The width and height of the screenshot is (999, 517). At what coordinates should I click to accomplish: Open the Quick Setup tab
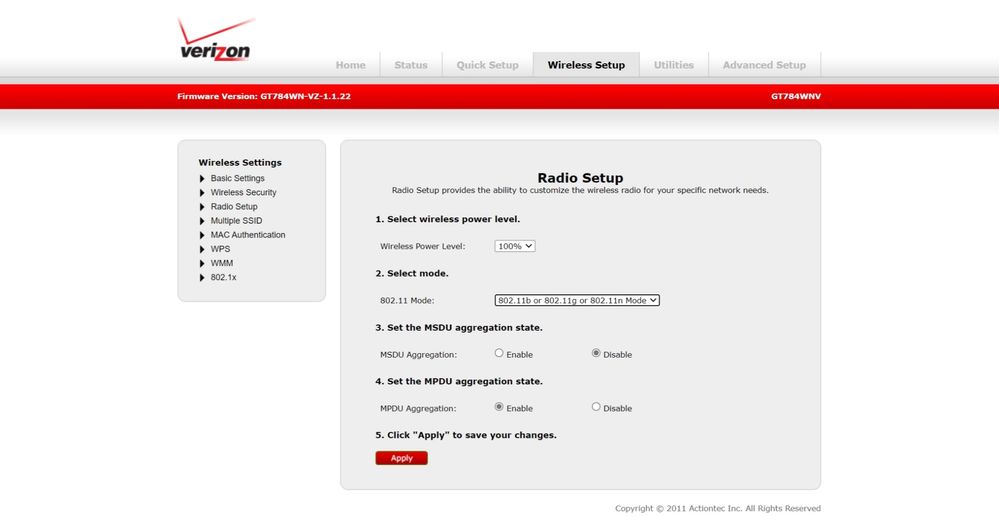(x=487, y=65)
